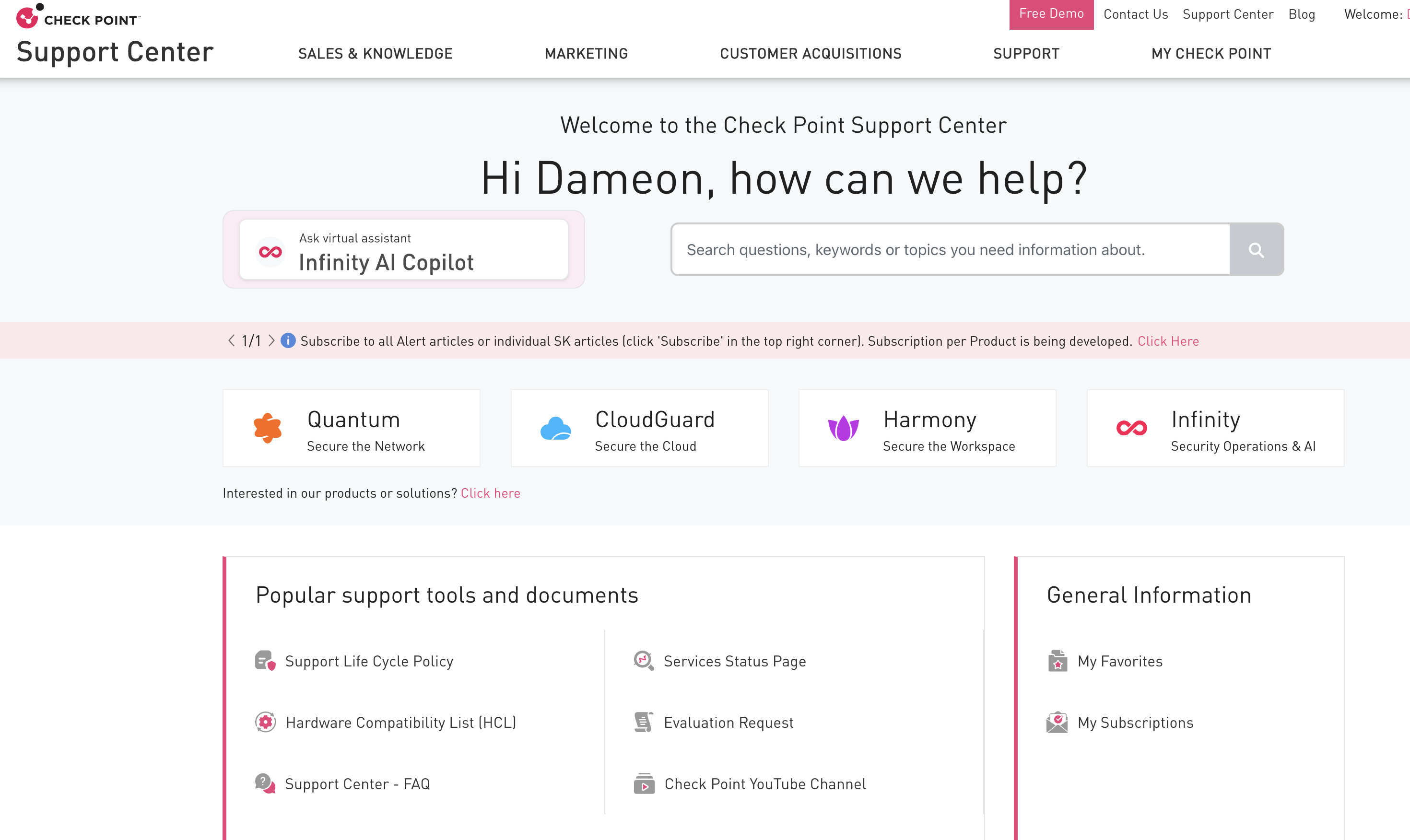Follow the Click Here subscription link
The width and height of the screenshot is (1410, 840).
(1168, 341)
